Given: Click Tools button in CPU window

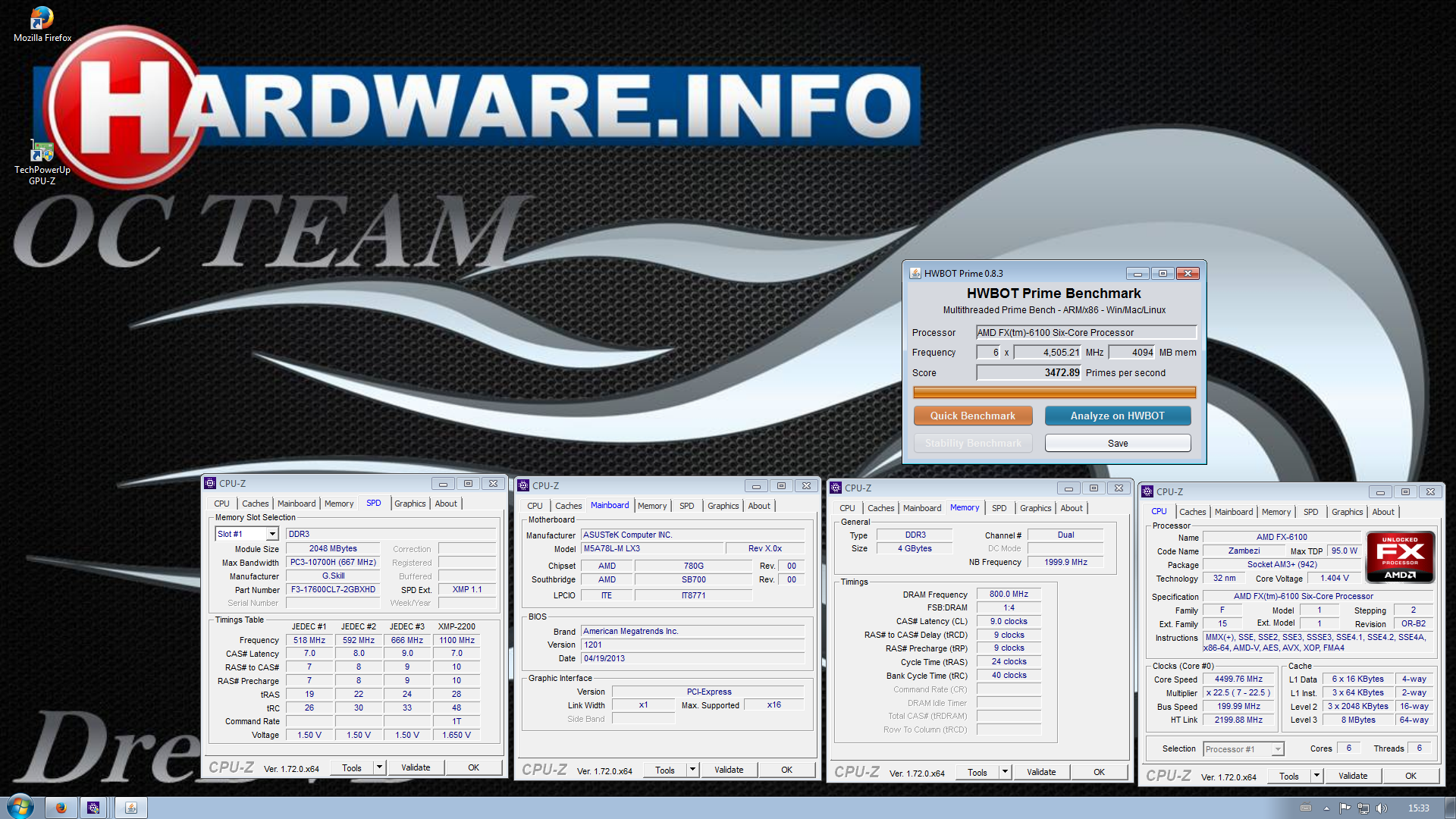Looking at the screenshot, I should coord(1289,776).
